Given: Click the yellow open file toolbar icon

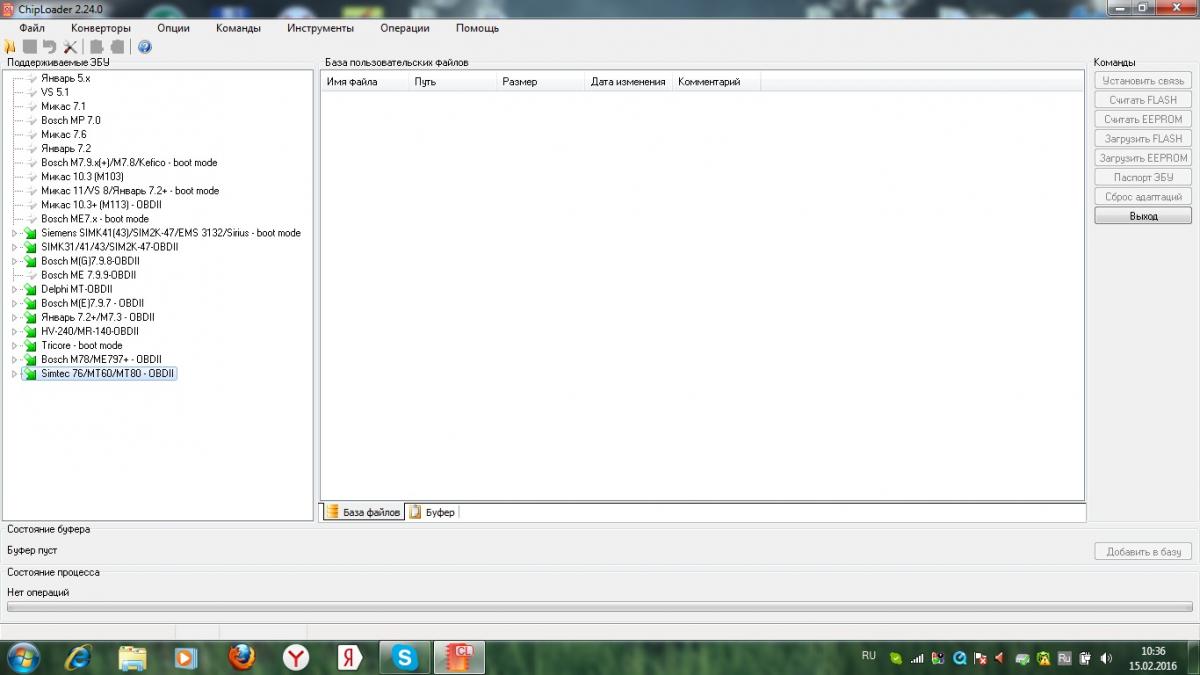Looking at the screenshot, I should point(10,47).
